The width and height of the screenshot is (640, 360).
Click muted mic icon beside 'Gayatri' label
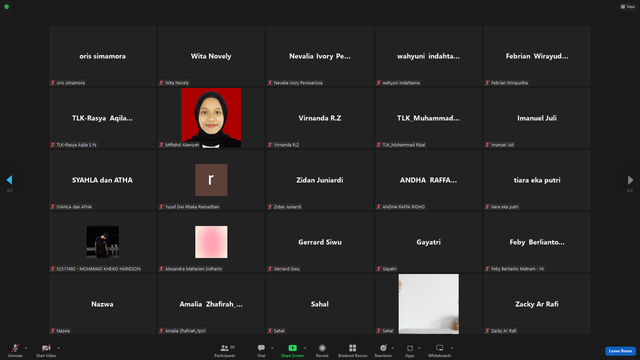(x=379, y=269)
